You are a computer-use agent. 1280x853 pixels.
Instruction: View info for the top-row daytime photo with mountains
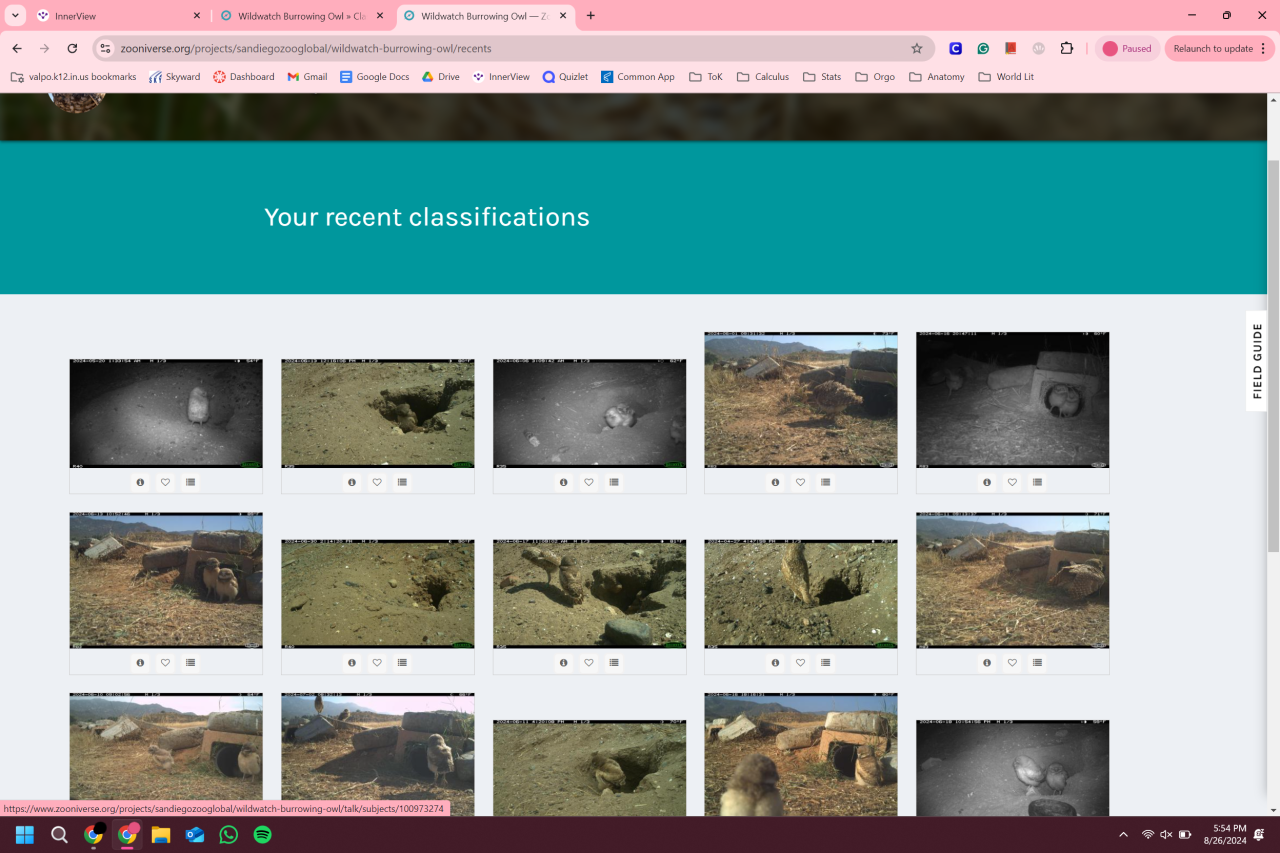click(775, 482)
